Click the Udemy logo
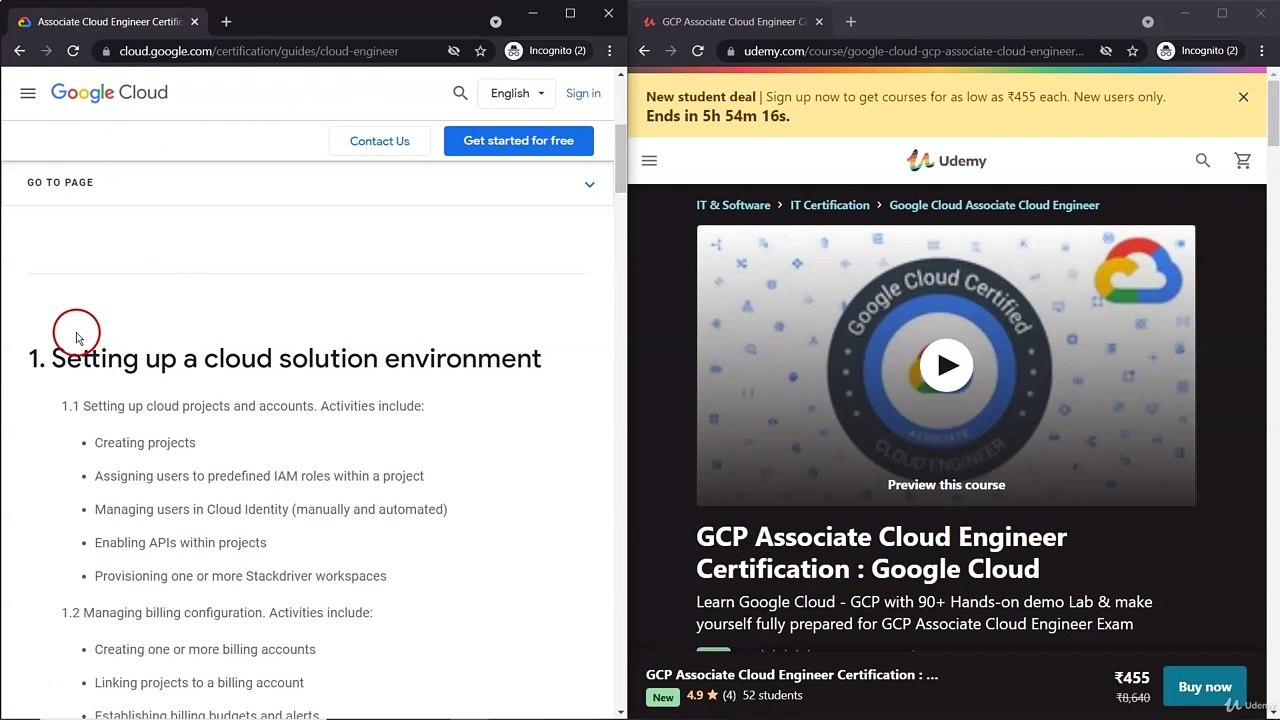The width and height of the screenshot is (1280, 720). (946, 161)
